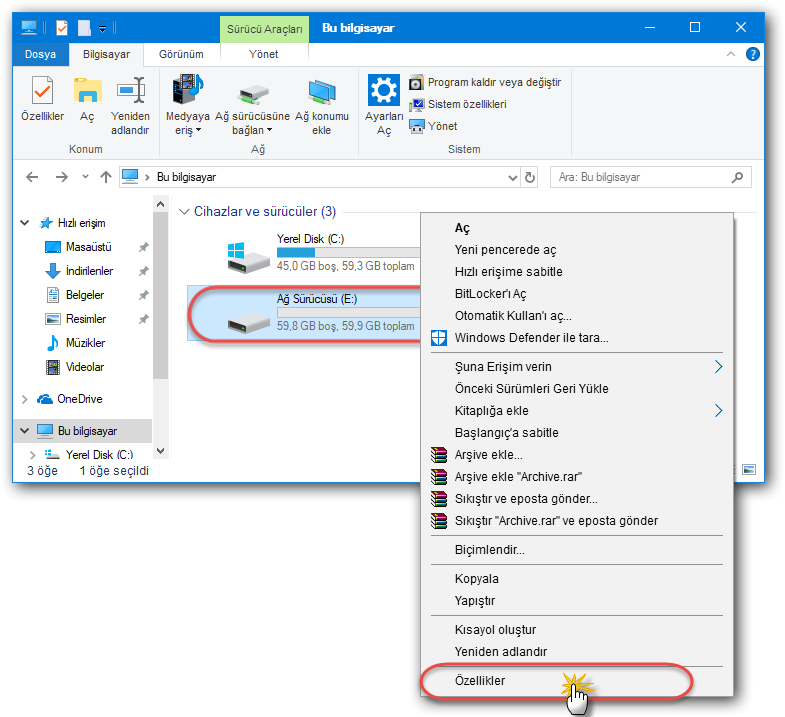Select Videolar in navigation pane
The height and width of the screenshot is (717, 785).
point(85,367)
